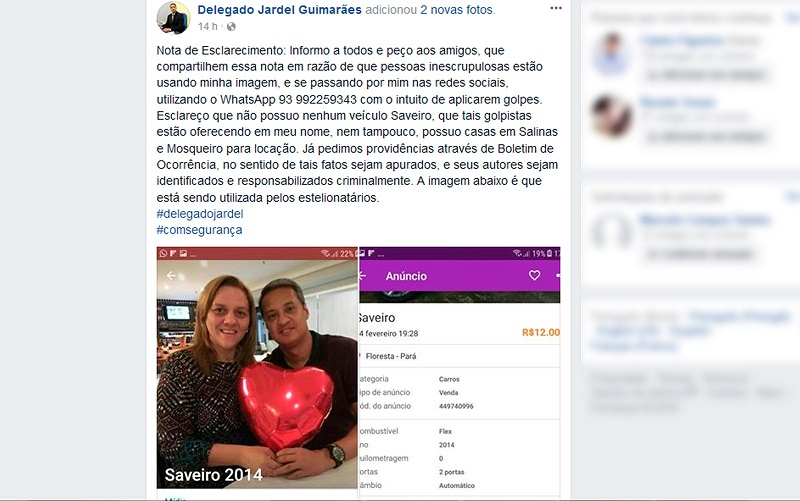This screenshot has width=800, height=501.
Task: Click the public globe privacy icon
Action: pos(231,27)
